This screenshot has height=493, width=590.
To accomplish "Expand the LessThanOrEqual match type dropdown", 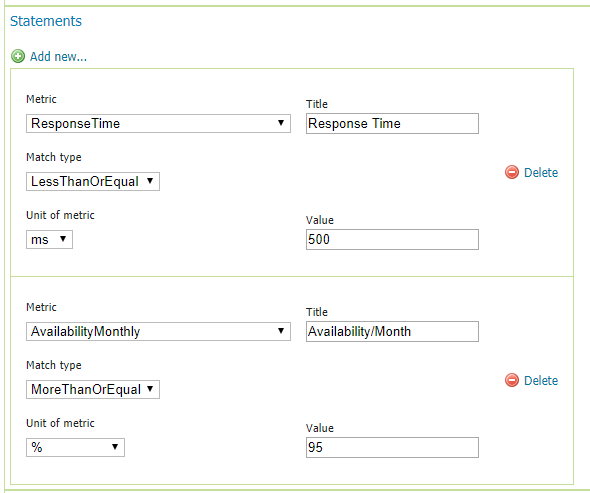I will click(x=93, y=181).
